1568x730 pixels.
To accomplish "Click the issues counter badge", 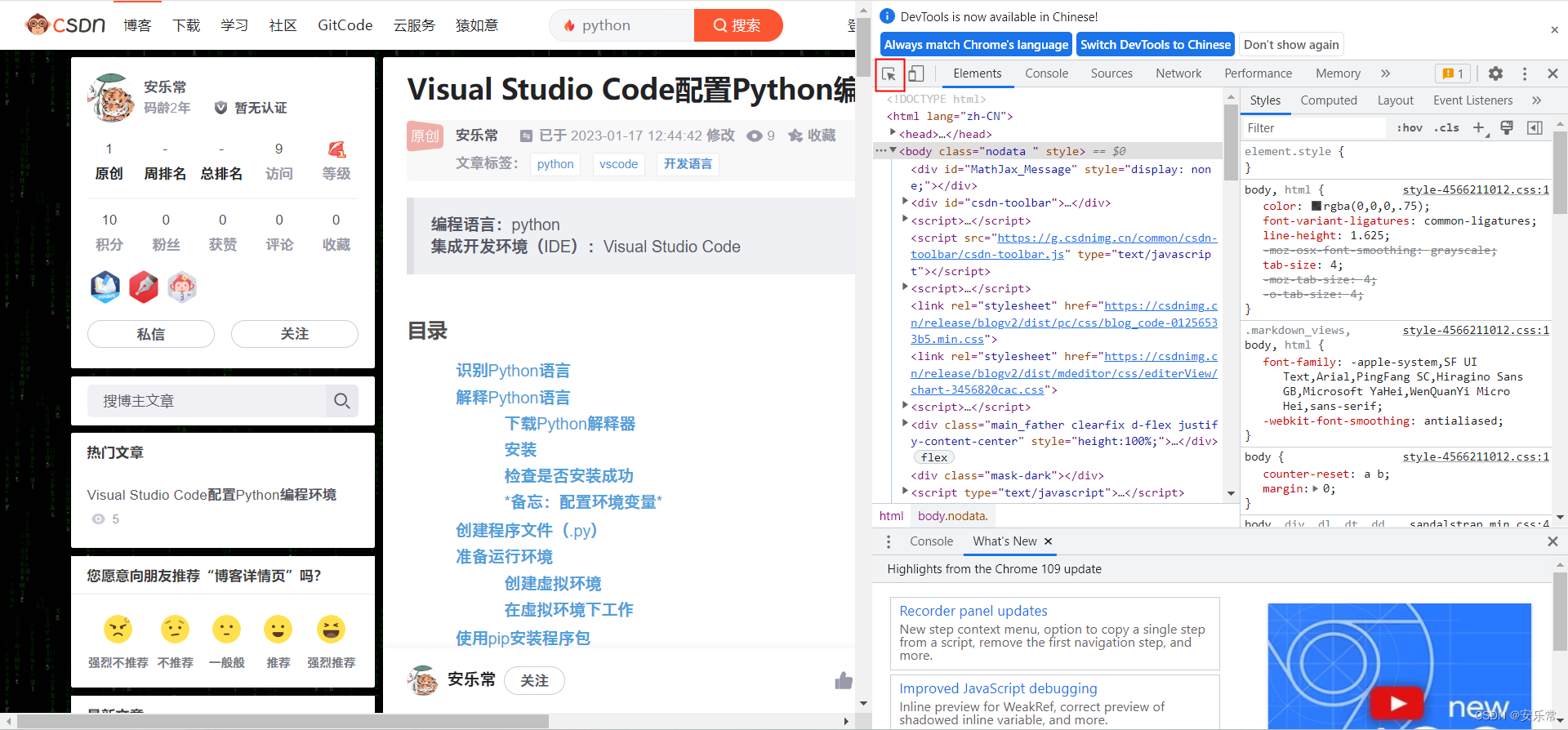I will point(1453,73).
